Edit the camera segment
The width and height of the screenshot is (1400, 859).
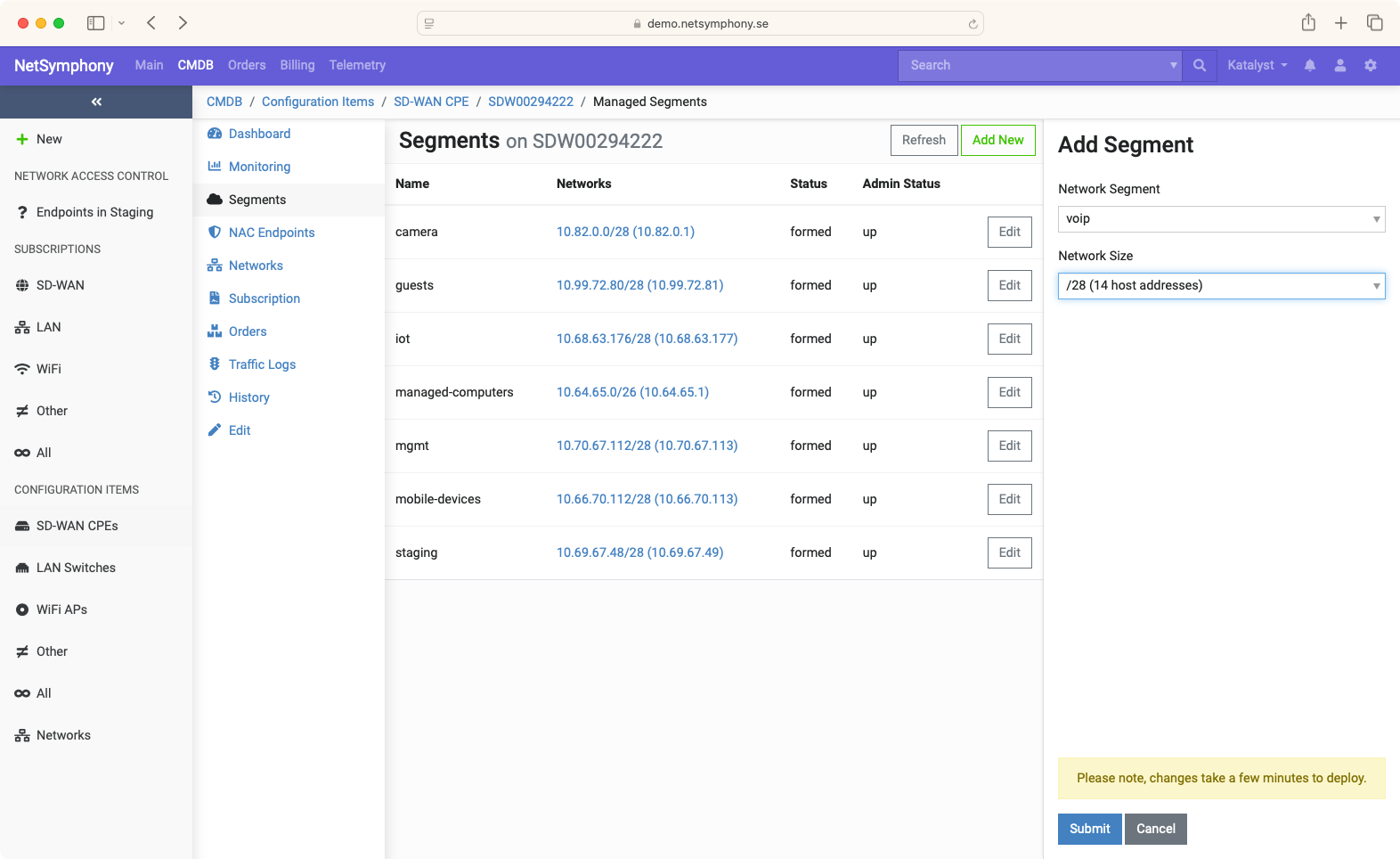pos(1009,232)
